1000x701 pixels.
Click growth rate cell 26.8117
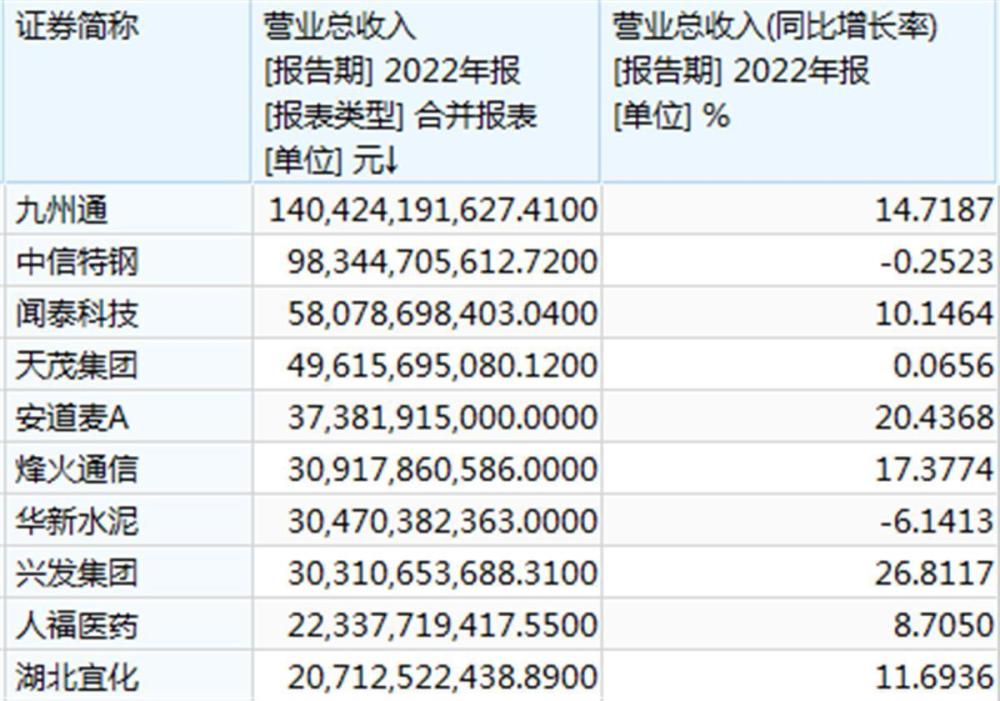tap(800, 573)
